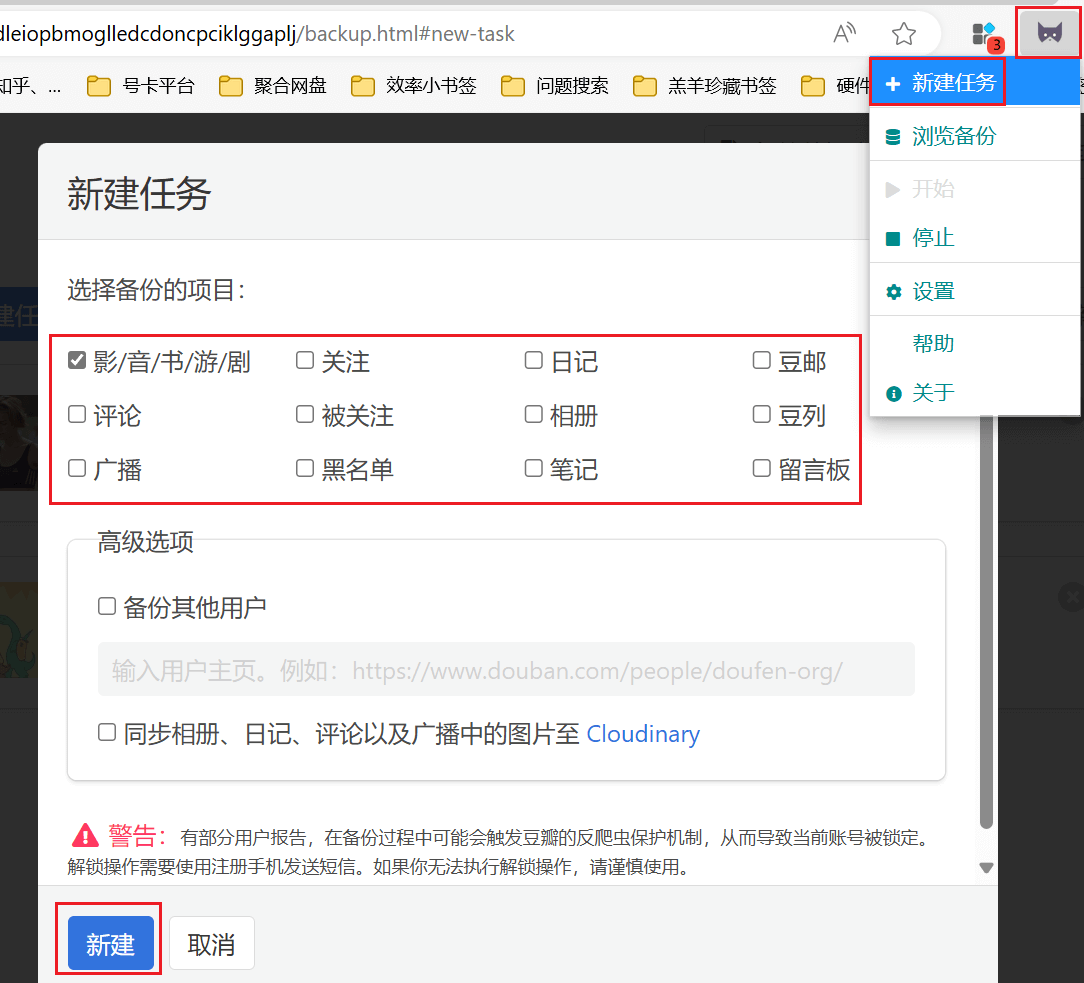Open the 问题搜索 bookmark folder
The width and height of the screenshot is (1084, 983).
[554, 86]
